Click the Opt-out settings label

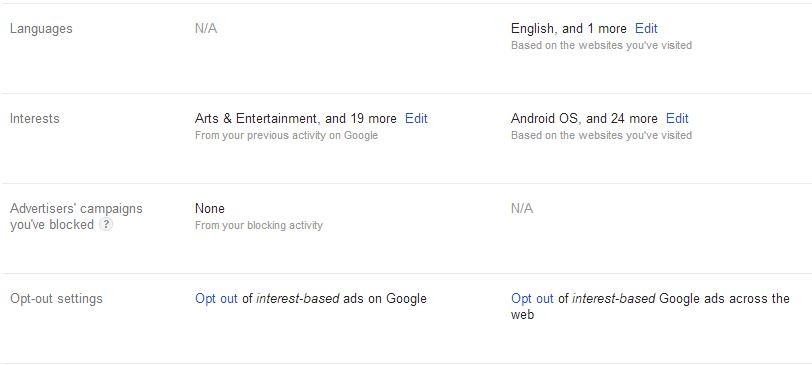coord(56,299)
